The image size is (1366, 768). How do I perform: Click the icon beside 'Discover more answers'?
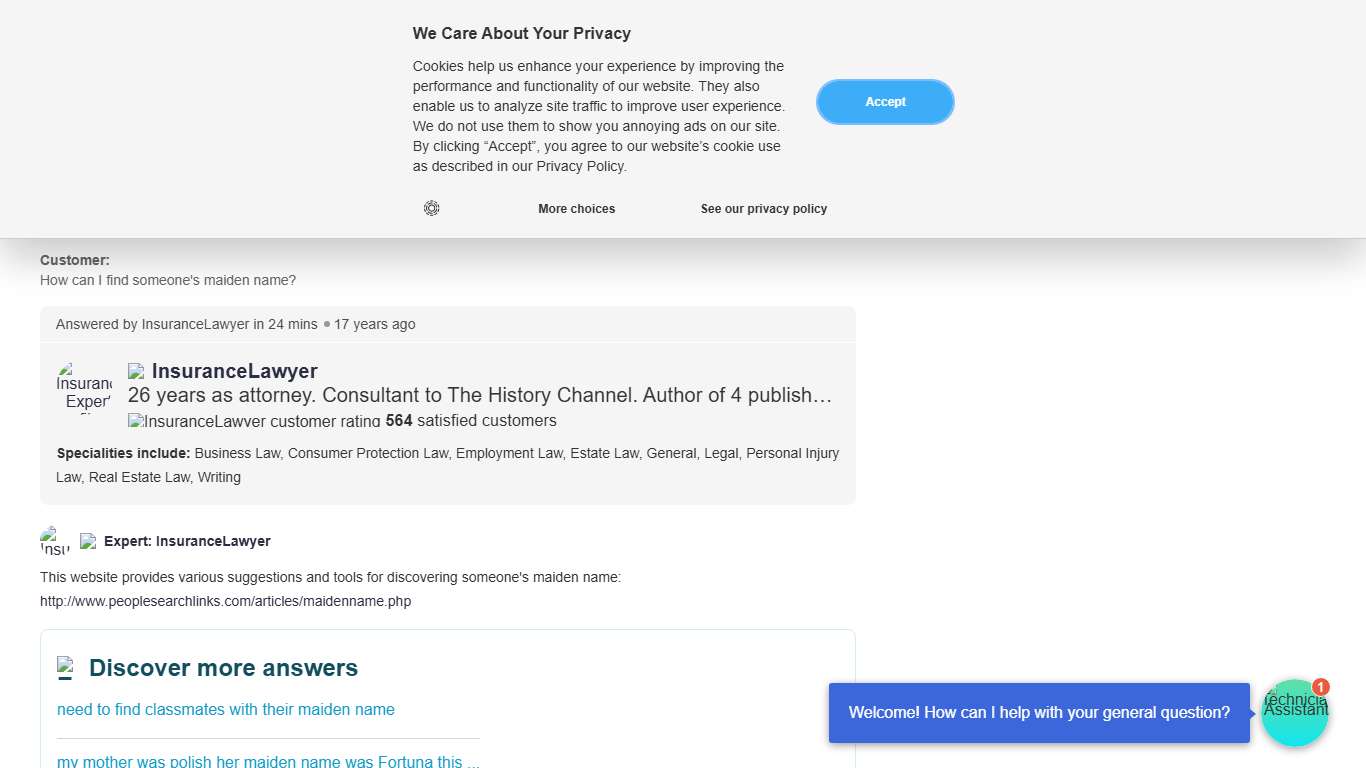click(65, 667)
